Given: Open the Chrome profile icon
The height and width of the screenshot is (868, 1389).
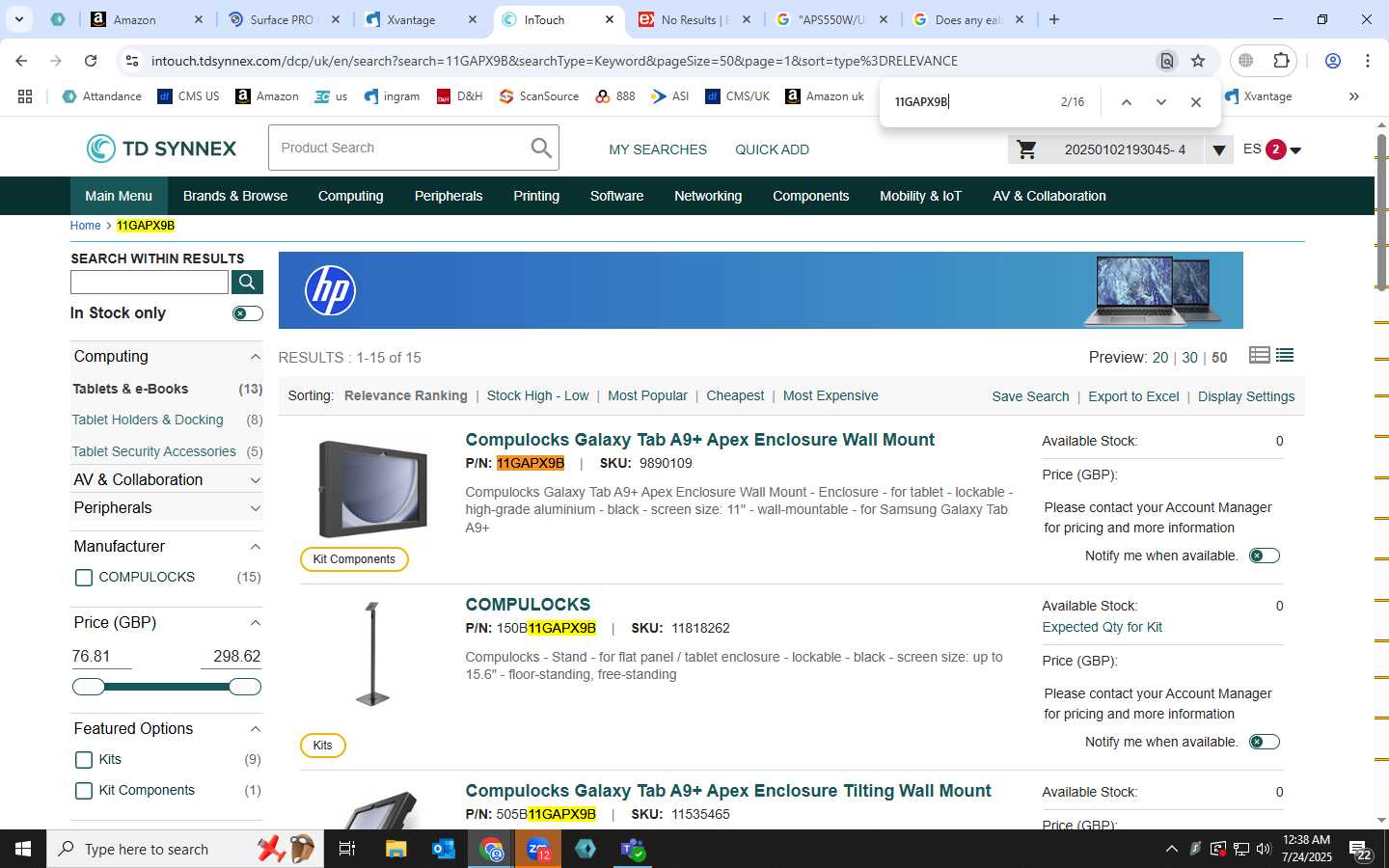Looking at the screenshot, I should point(1333,61).
